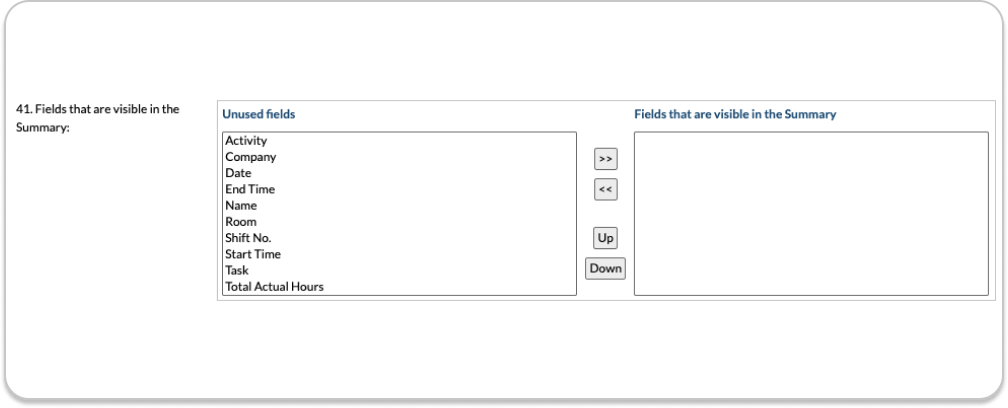Viewport: 1008px width, 408px height.
Task: Choose Date from the Unused fields
Action: coord(238,173)
